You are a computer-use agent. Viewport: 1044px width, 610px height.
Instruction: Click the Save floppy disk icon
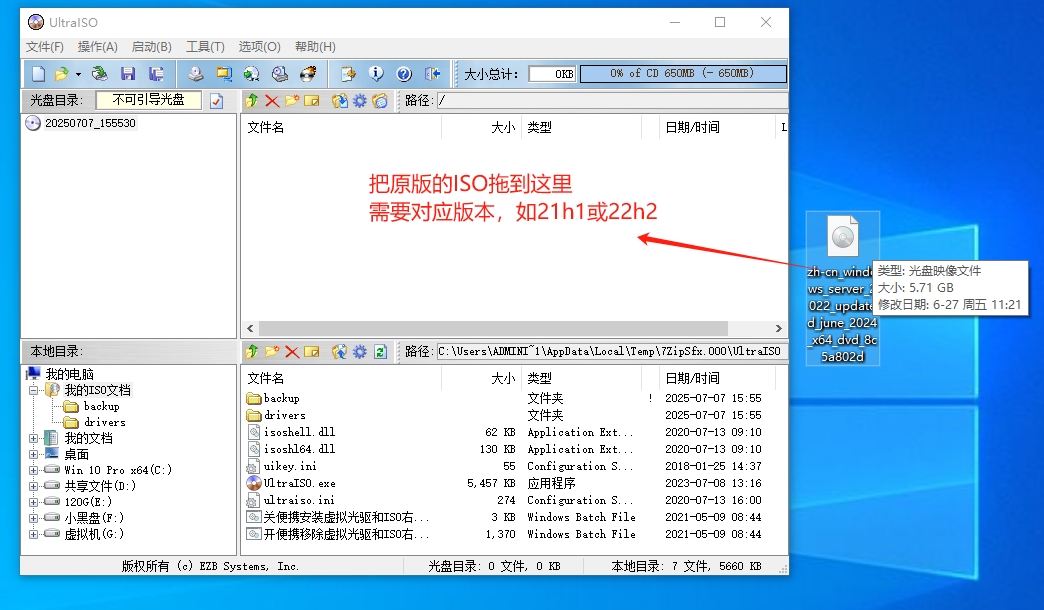[128, 74]
